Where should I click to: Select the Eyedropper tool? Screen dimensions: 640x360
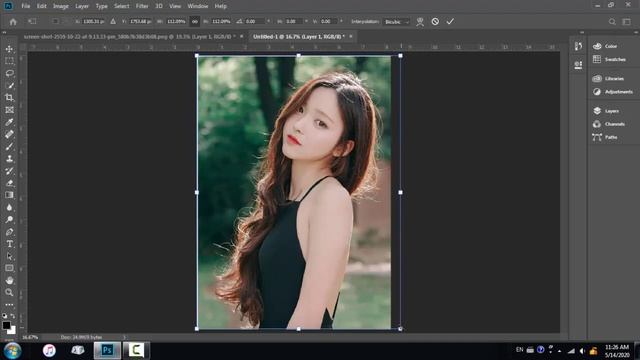point(9,122)
